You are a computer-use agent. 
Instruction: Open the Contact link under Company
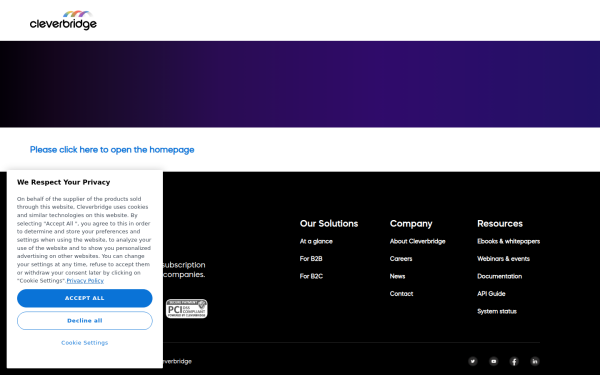tap(401, 294)
